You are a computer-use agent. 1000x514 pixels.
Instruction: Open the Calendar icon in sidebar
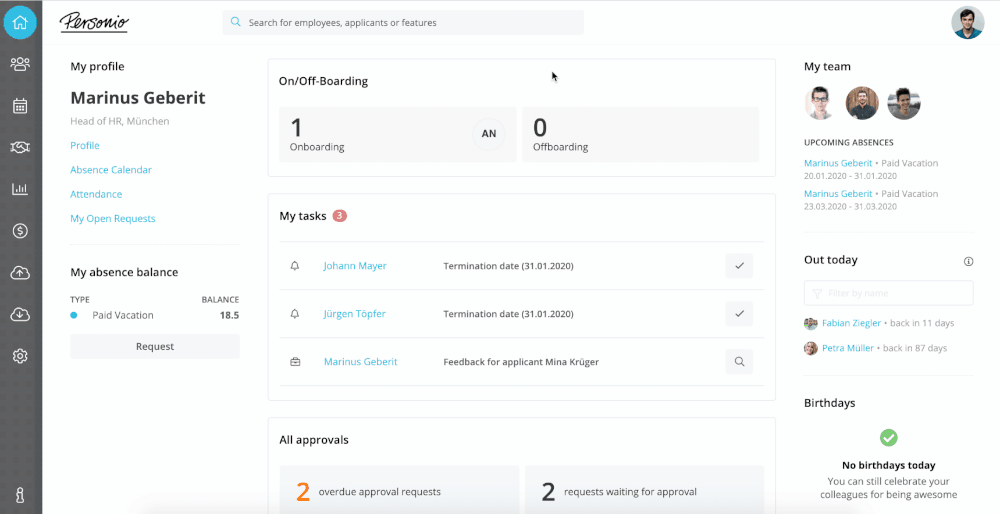click(x=20, y=106)
